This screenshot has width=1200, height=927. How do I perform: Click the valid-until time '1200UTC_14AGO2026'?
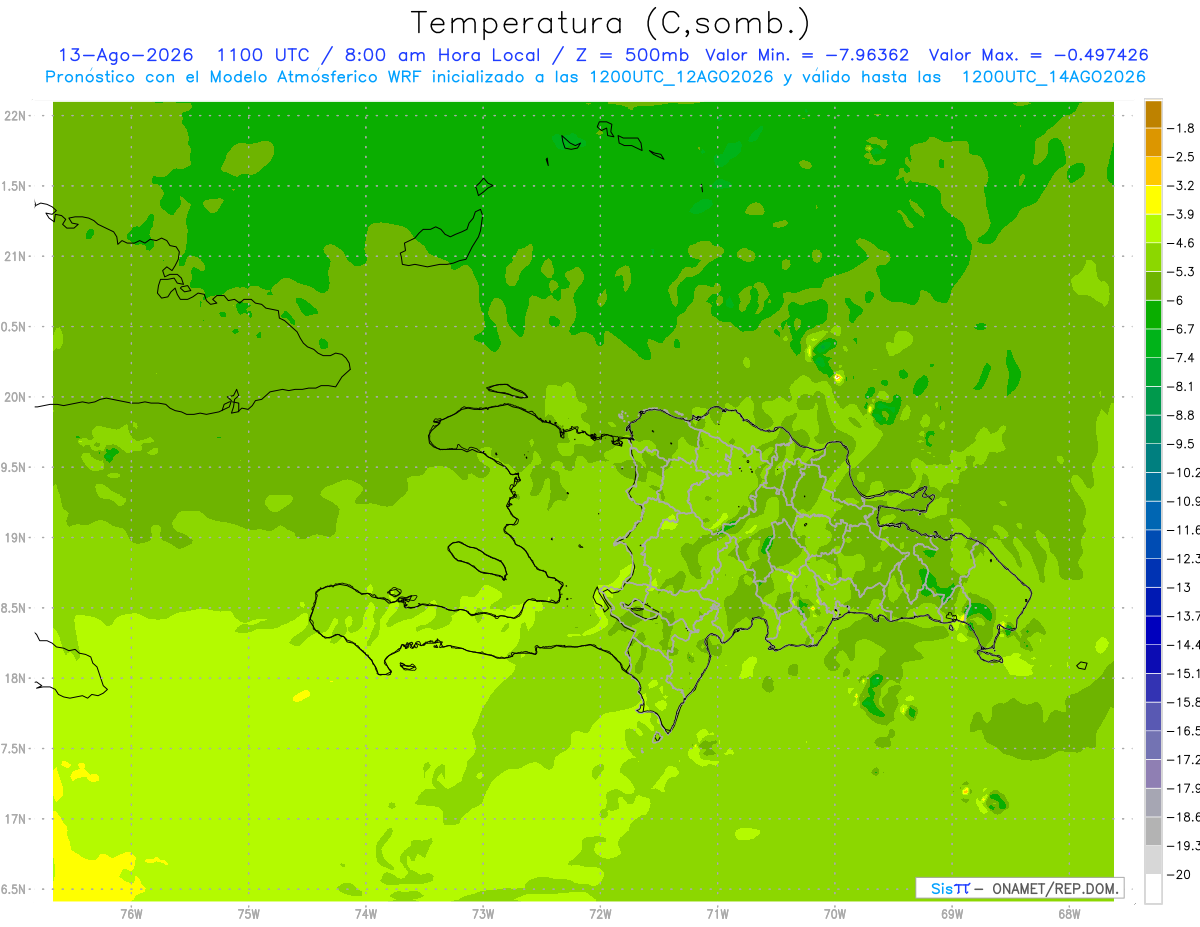tap(1053, 77)
